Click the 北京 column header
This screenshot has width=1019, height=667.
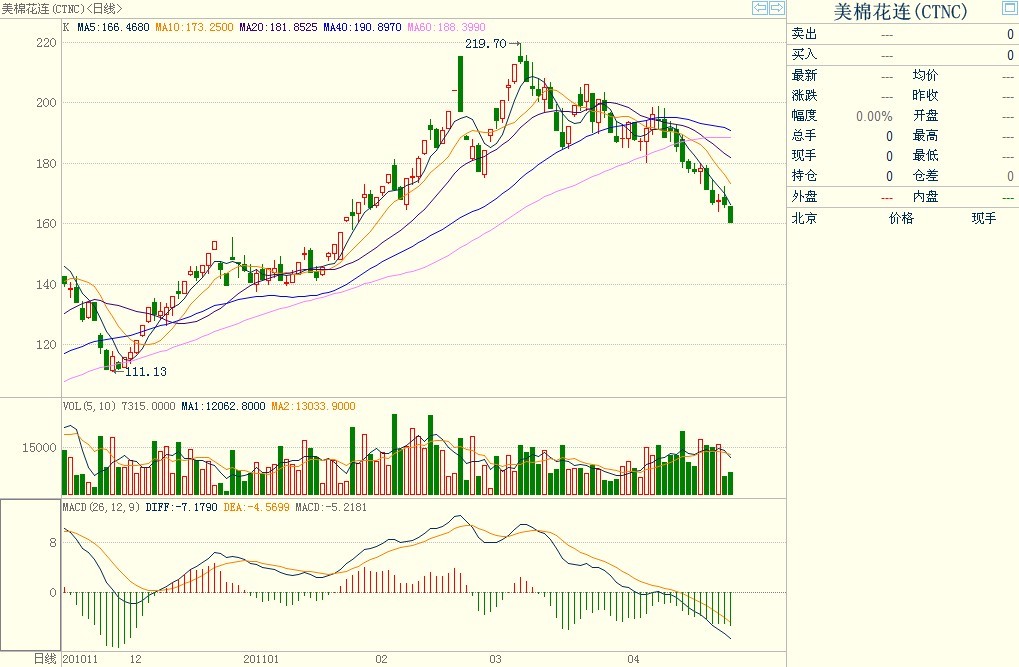click(x=804, y=217)
